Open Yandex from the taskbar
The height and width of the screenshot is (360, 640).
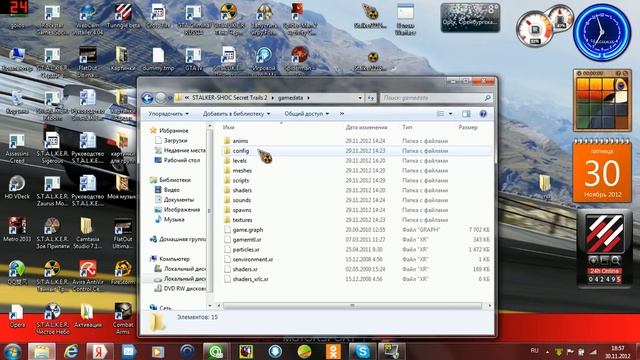[99, 351]
